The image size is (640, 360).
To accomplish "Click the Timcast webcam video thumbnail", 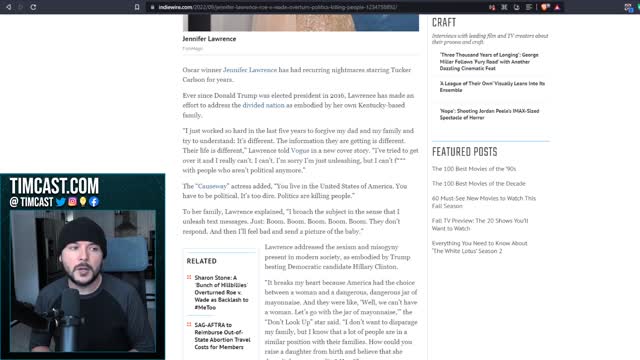I will pyautogui.click(x=83, y=281).
